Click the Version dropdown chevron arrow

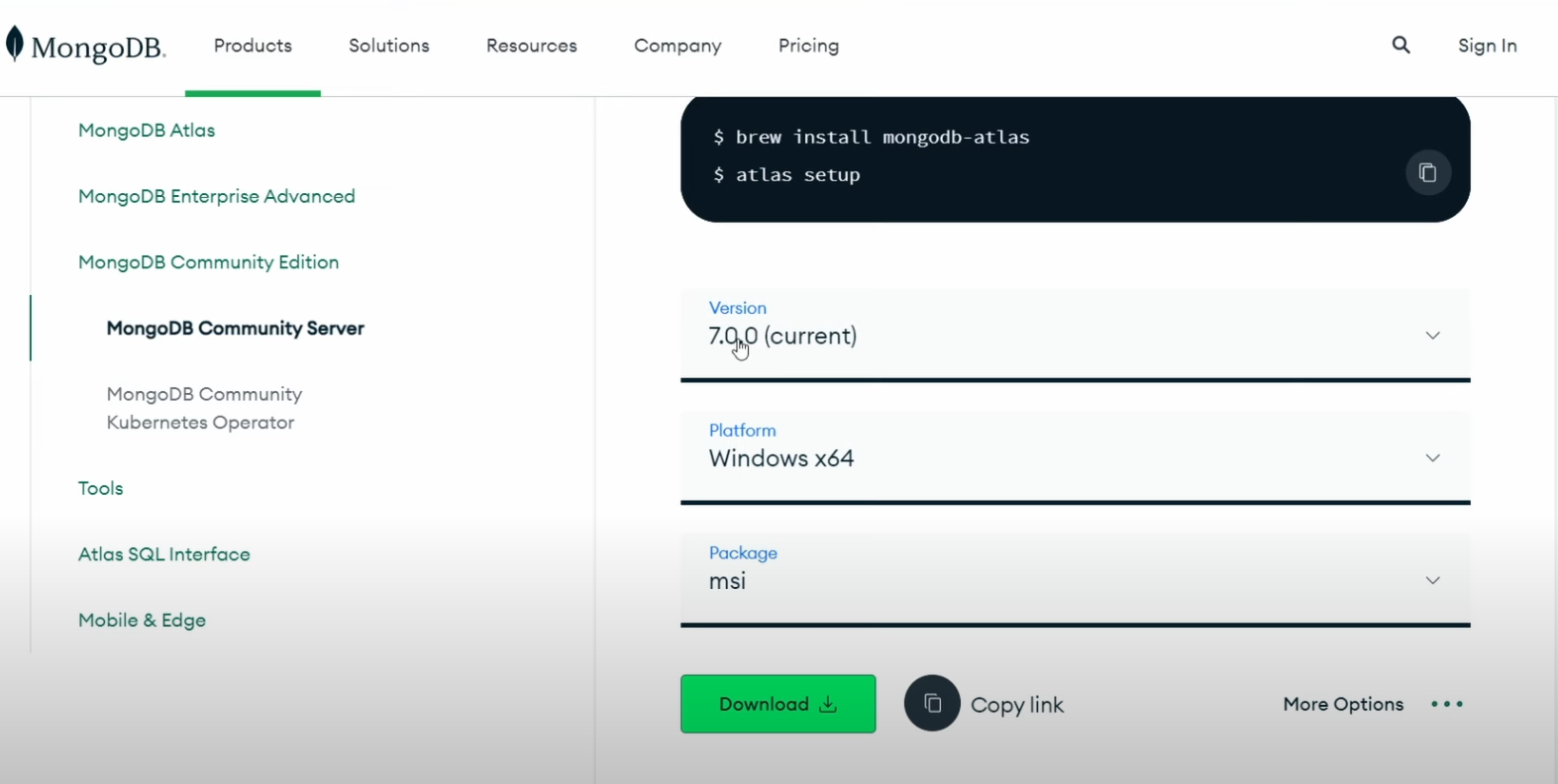pos(1432,336)
